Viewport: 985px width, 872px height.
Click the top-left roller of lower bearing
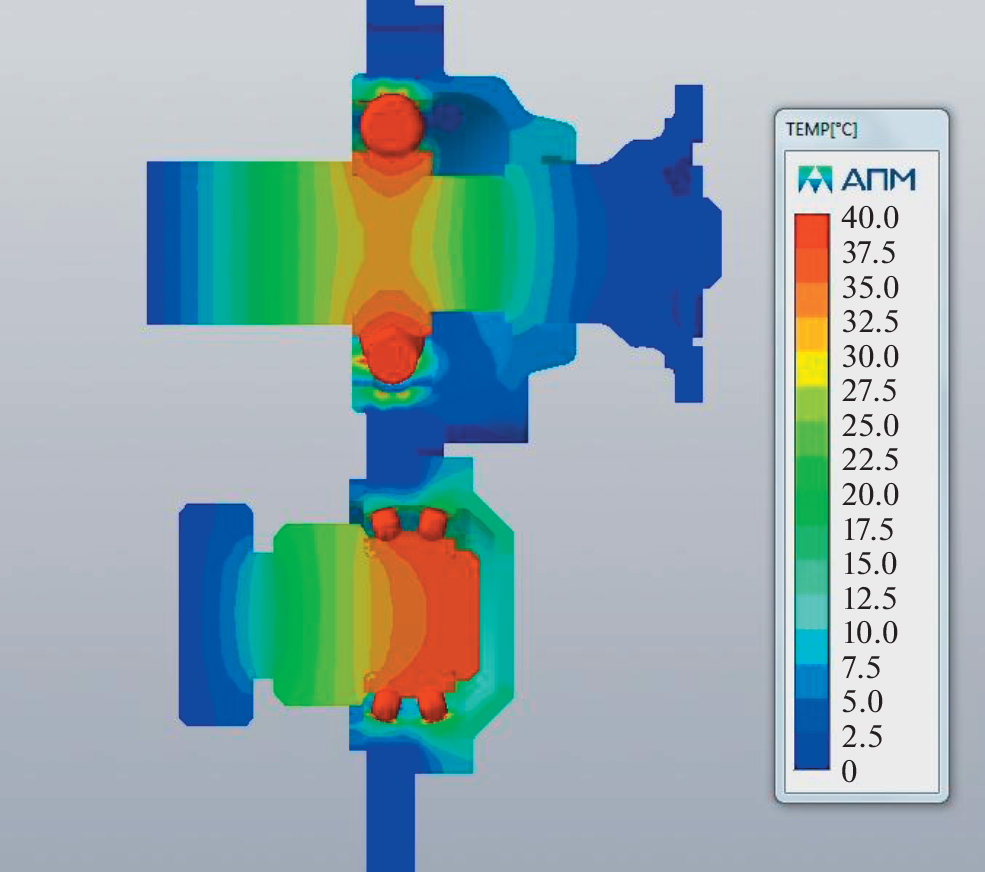coord(386,521)
